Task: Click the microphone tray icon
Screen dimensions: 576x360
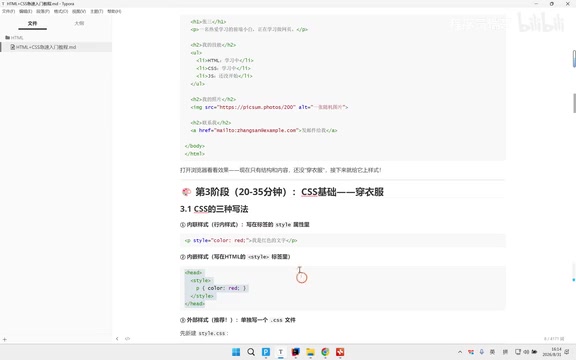Action: [x=482, y=352]
